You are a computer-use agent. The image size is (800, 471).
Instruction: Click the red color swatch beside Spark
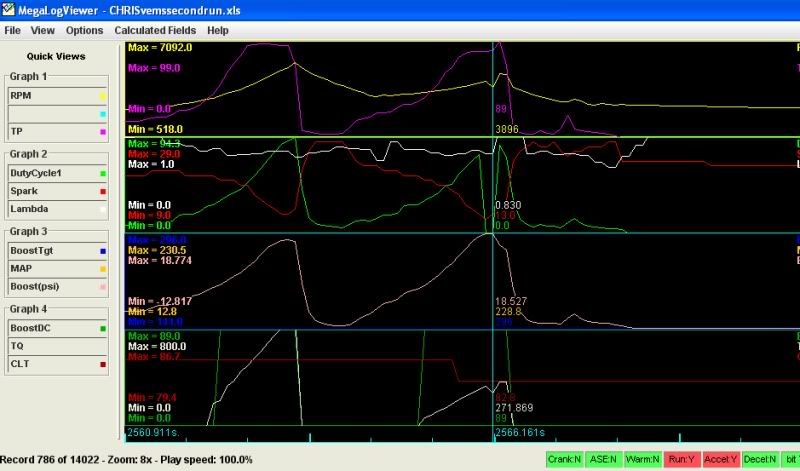click(x=103, y=191)
